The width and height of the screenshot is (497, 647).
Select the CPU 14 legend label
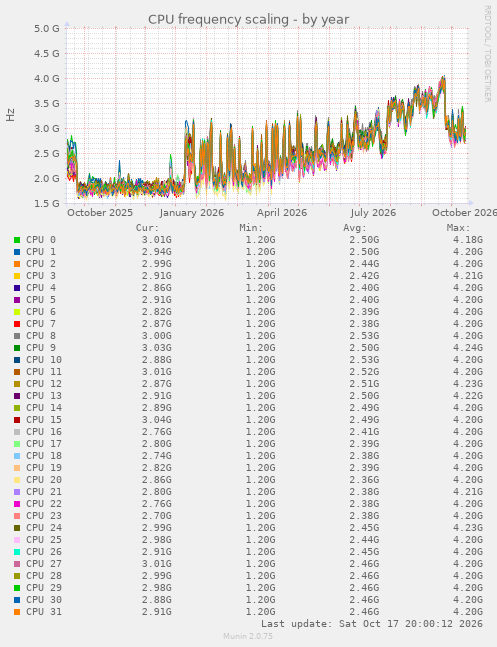(x=44, y=407)
